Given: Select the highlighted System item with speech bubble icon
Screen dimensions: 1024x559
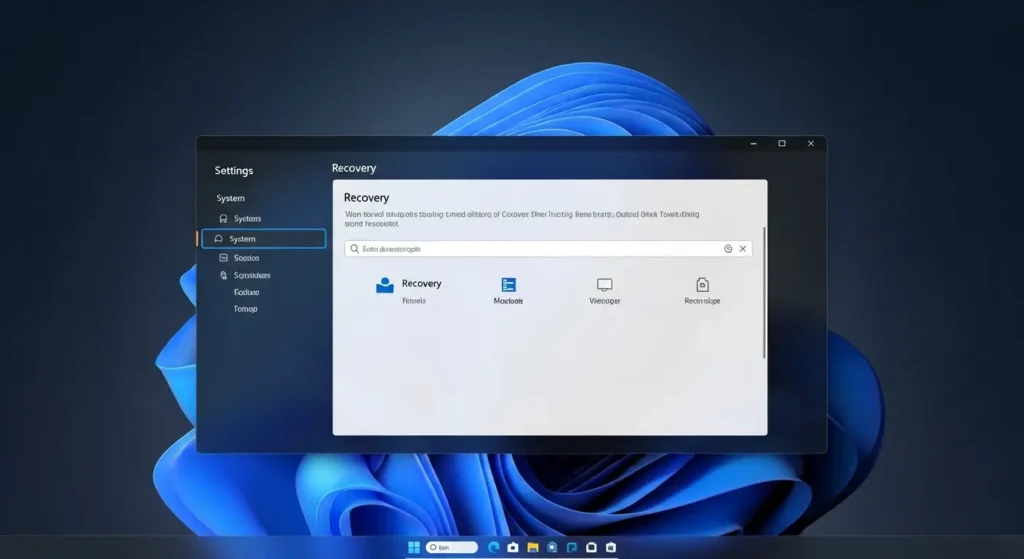Looking at the screenshot, I should pyautogui.click(x=264, y=238).
